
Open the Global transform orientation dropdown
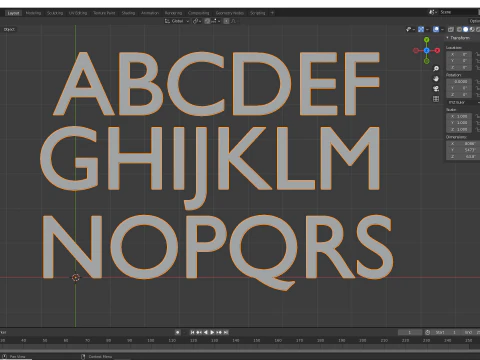click(177, 21)
